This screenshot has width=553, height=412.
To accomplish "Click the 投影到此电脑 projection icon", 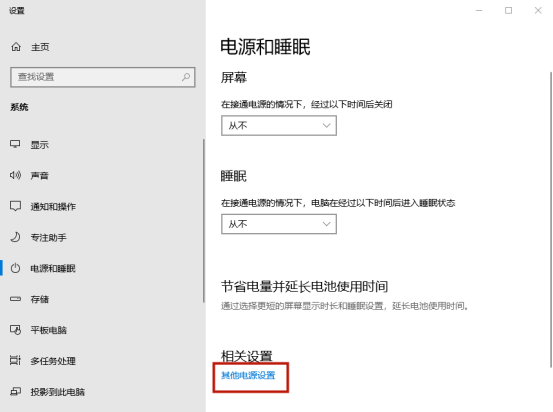I will point(15,392).
